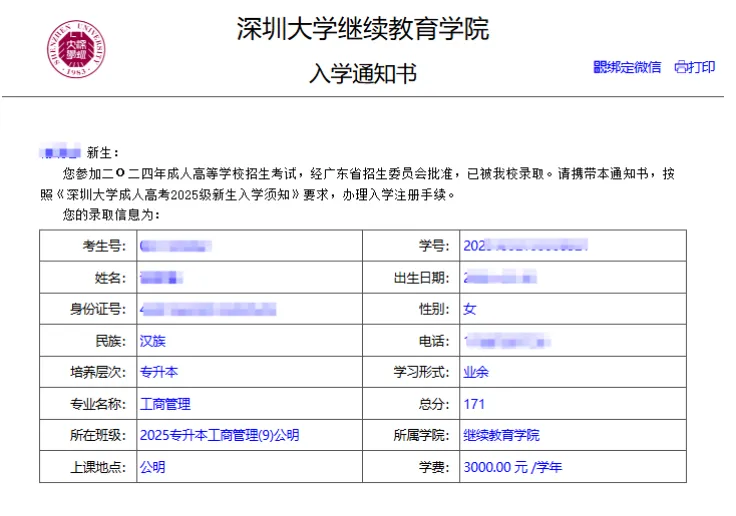
Task: Click the 培养层次: label
Action: tap(98, 372)
